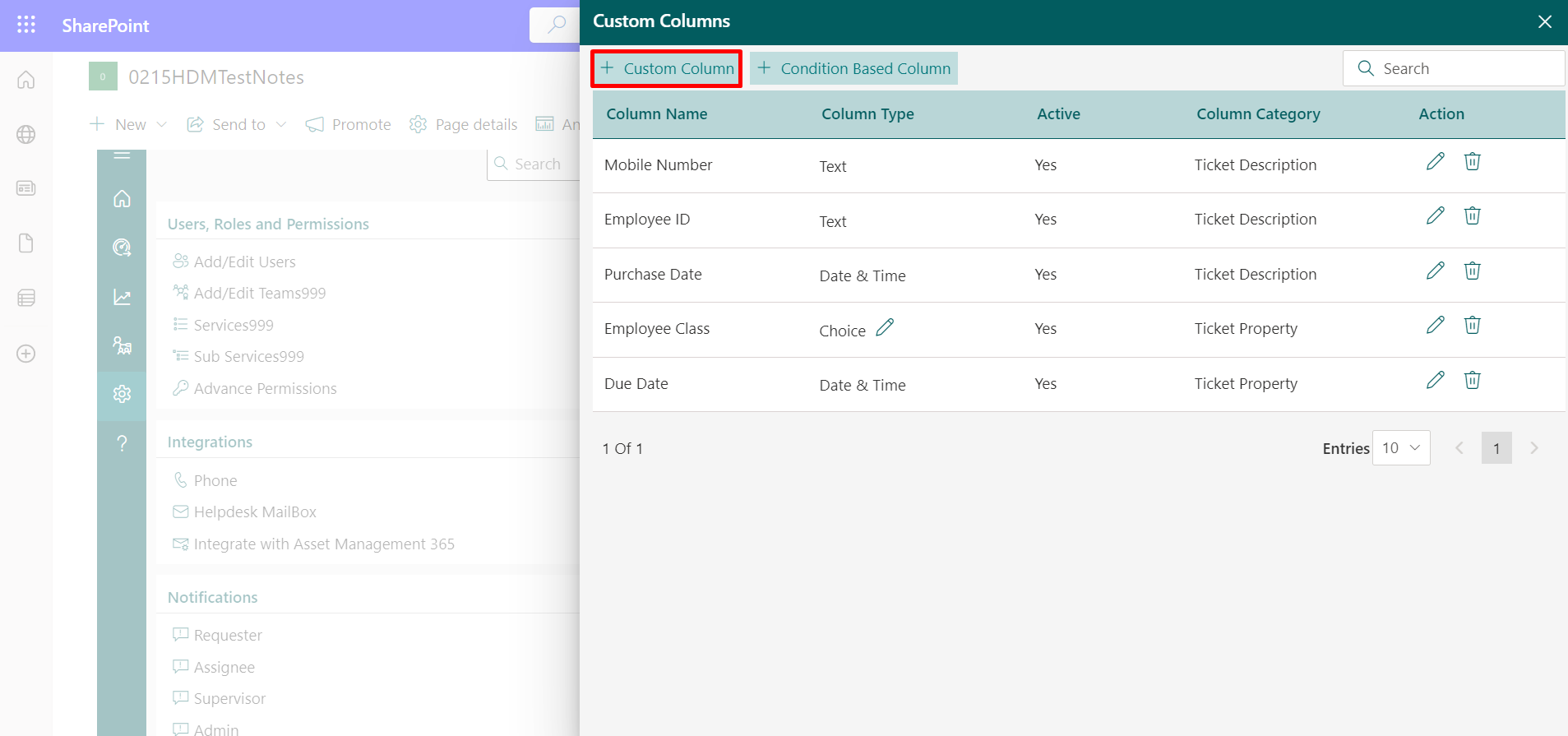Open Page details

[x=464, y=124]
